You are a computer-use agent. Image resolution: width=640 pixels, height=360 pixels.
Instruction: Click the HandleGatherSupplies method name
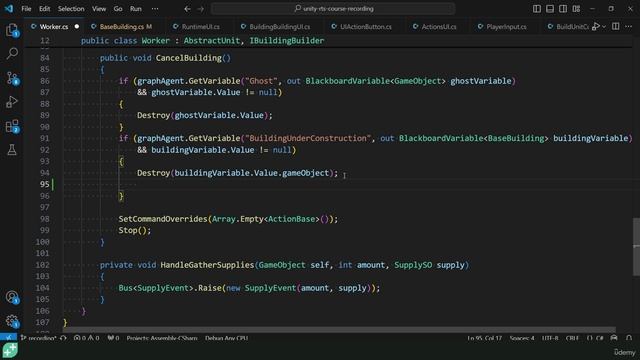207,265
